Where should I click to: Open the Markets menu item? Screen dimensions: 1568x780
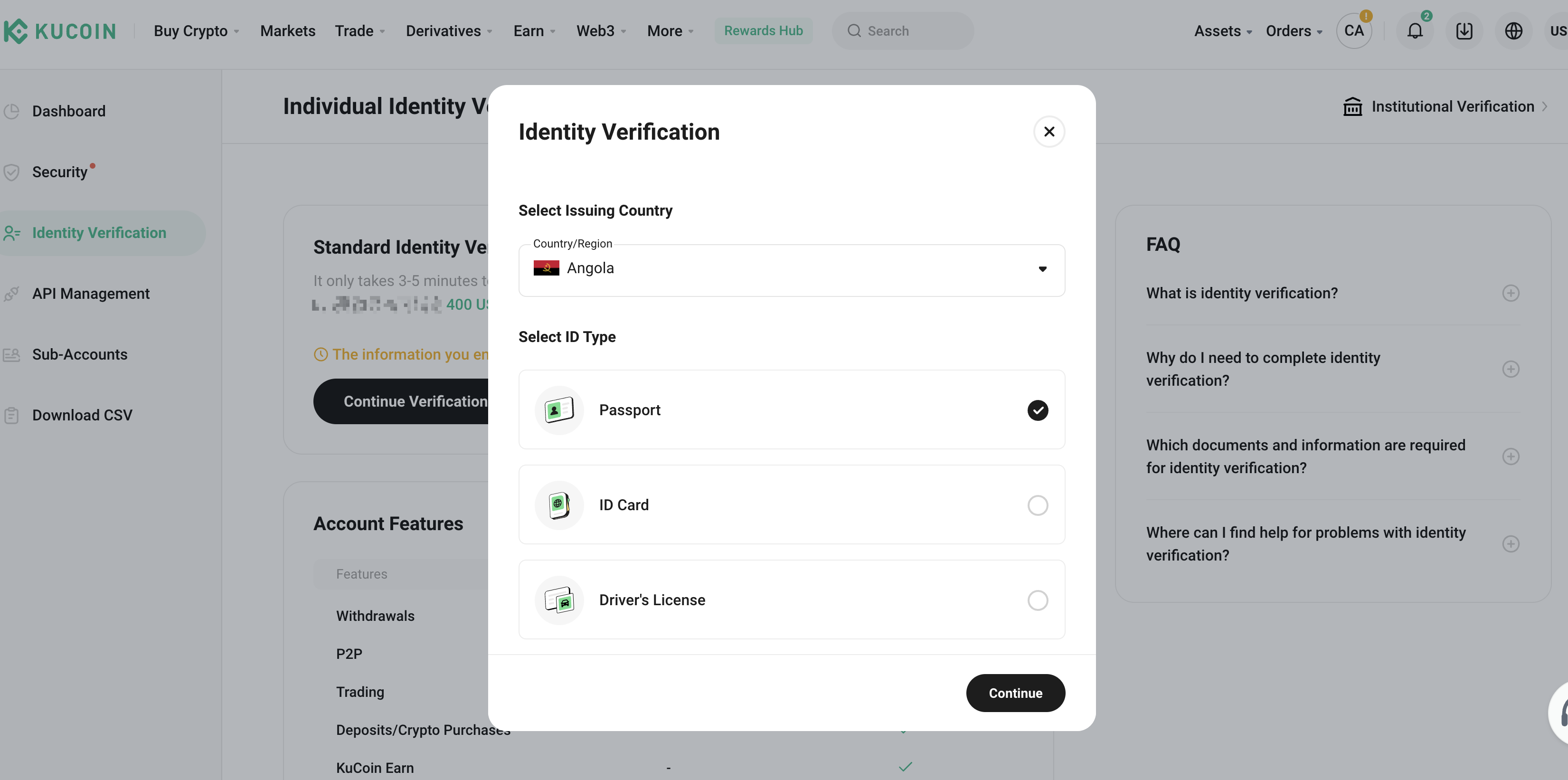(287, 31)
